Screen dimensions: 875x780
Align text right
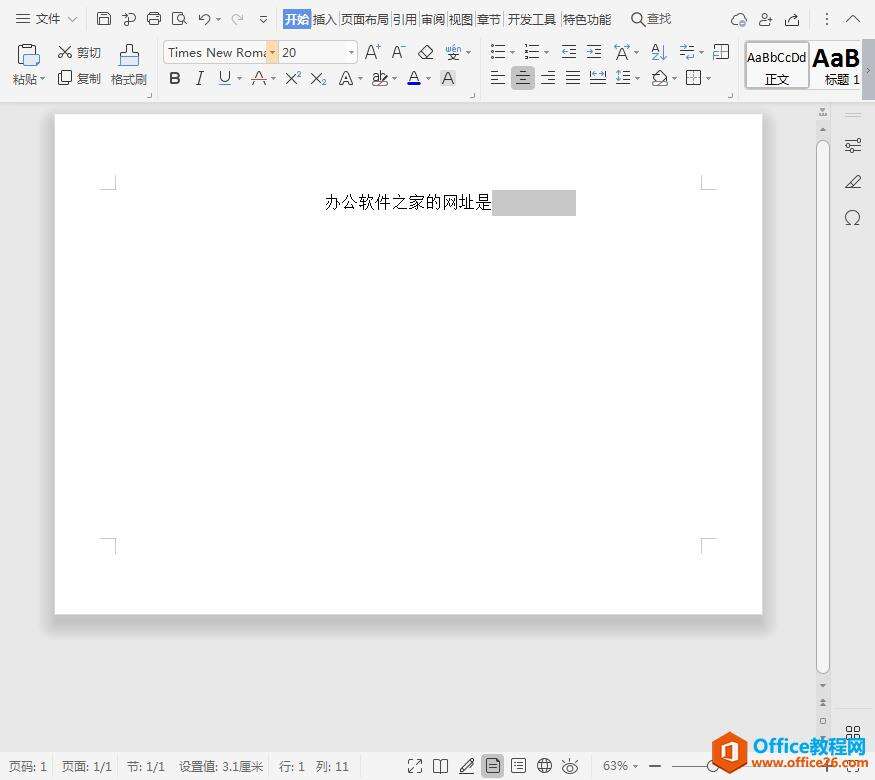548,78
